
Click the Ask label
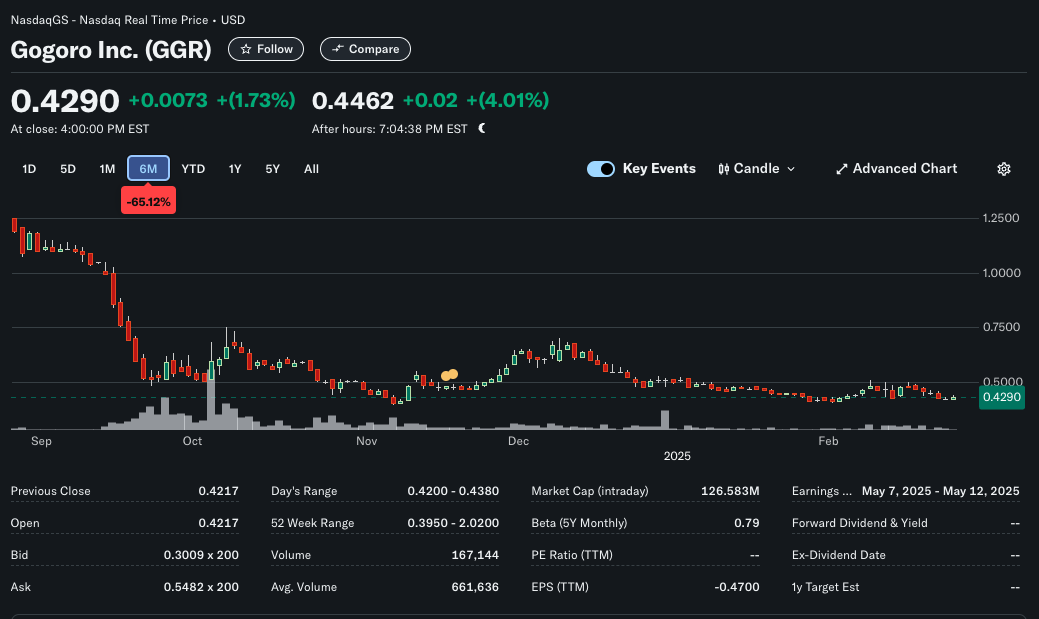point(21,587)
